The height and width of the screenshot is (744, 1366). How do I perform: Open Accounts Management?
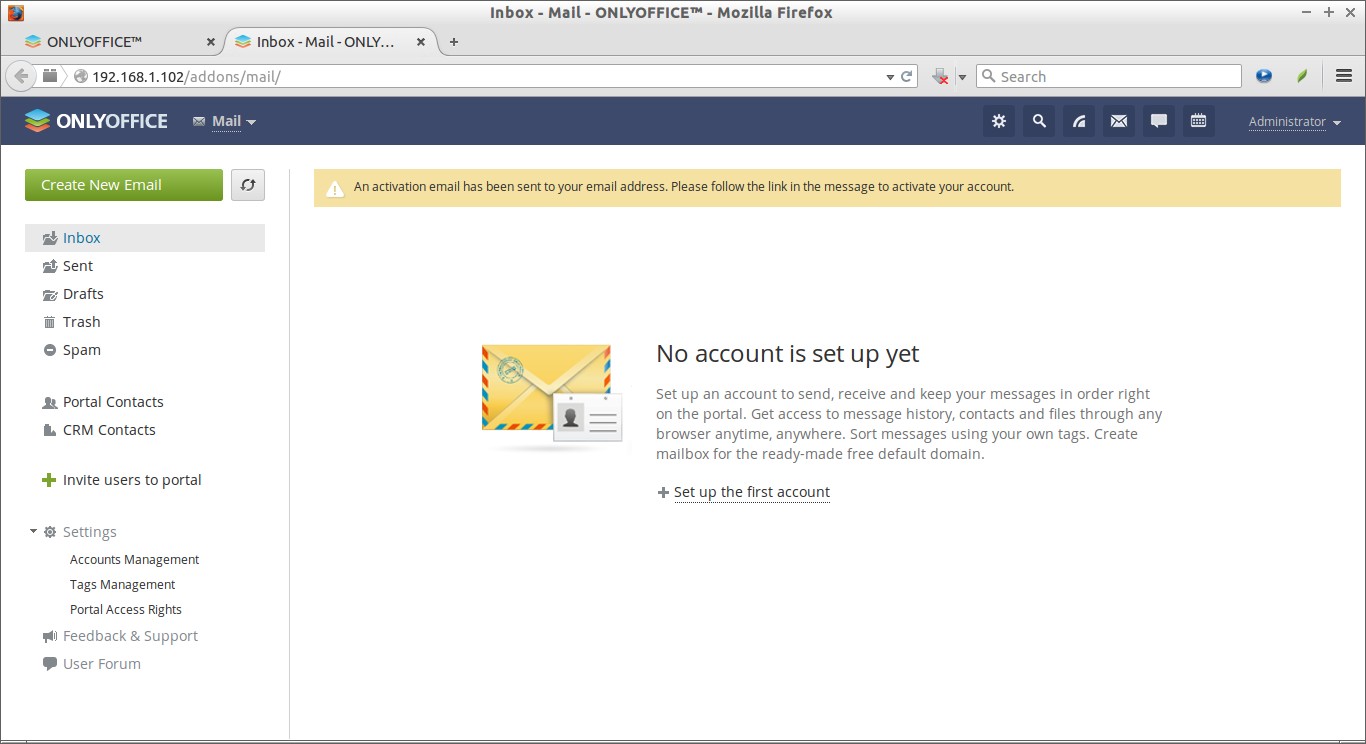pyautogui.click(x=134, y=559)
